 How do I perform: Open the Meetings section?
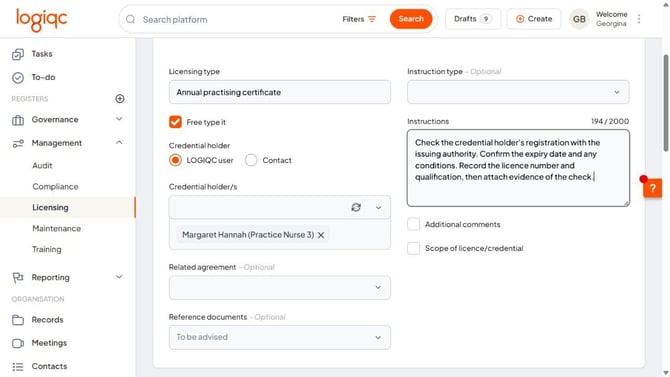(49, 343)
